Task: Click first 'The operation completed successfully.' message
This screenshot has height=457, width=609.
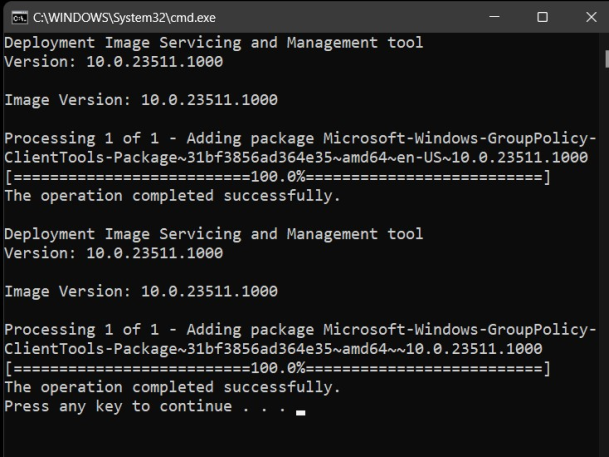Action: click(172, 196)
